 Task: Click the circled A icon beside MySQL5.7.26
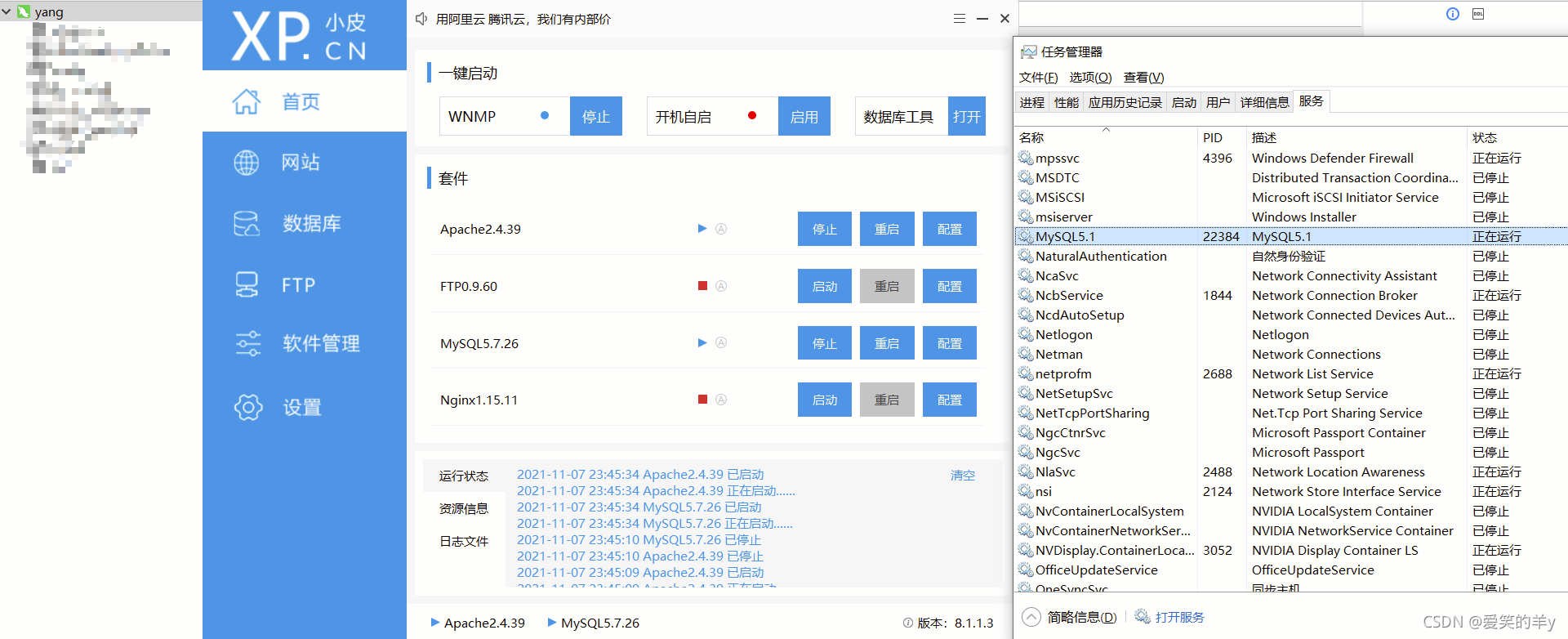point(721,343)
